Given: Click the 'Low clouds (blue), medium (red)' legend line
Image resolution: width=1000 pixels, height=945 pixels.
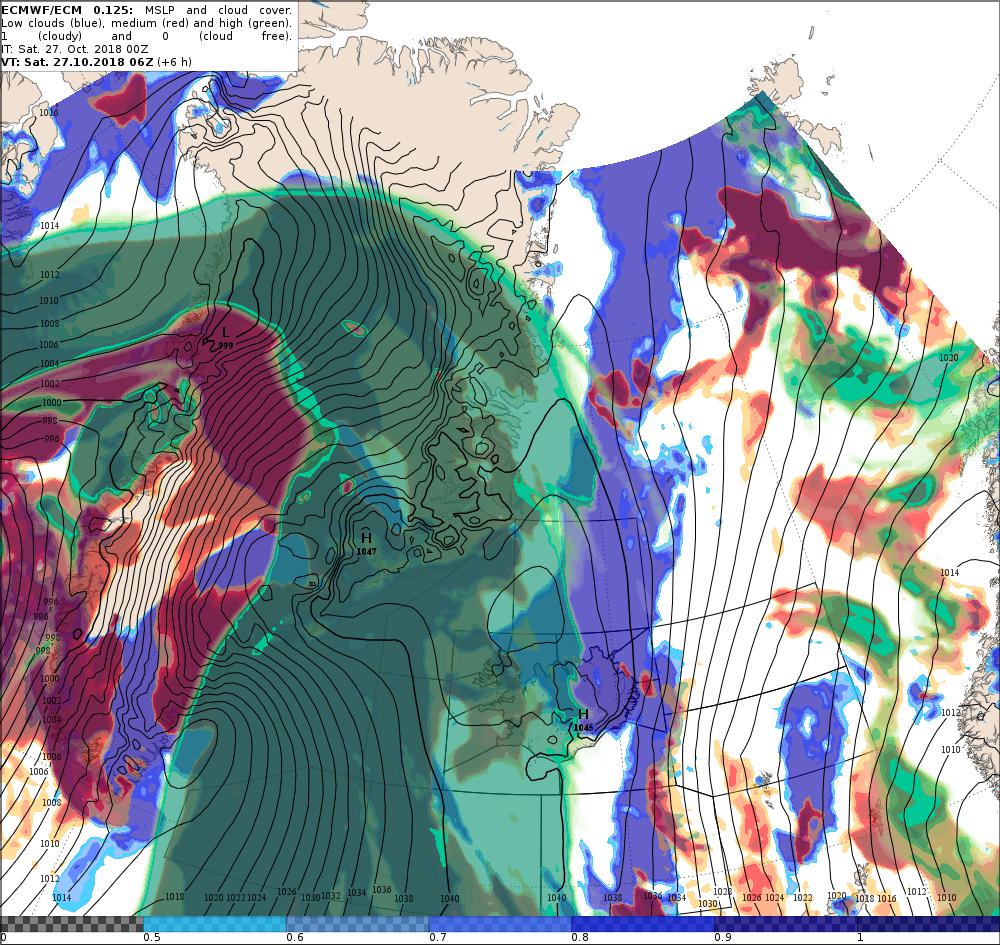Looking at the screenshot, I should click(x=146, y=23).
